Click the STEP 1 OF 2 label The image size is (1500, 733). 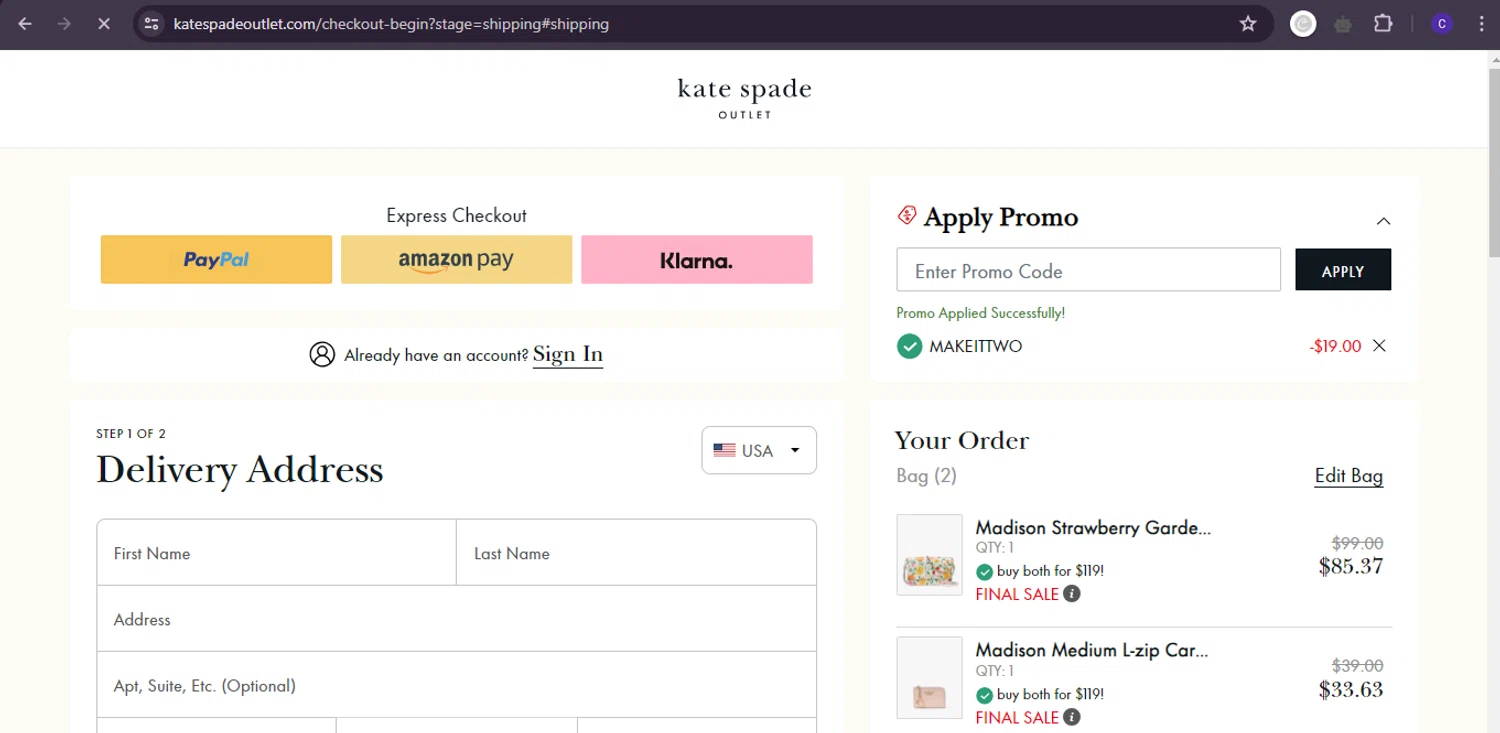coord(131,433)
